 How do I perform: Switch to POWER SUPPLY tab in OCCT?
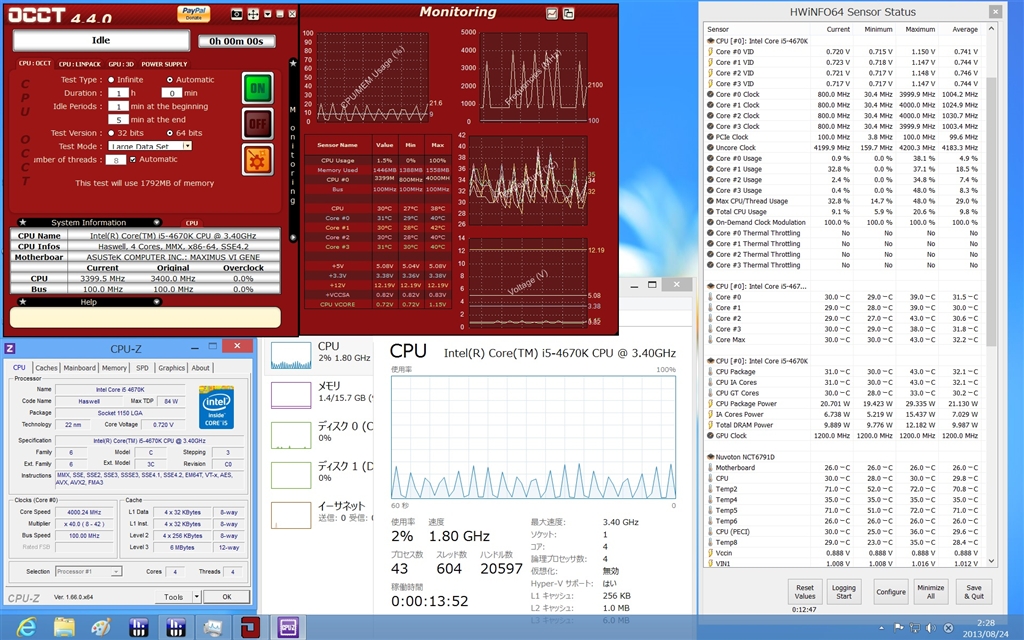[164, 64]
